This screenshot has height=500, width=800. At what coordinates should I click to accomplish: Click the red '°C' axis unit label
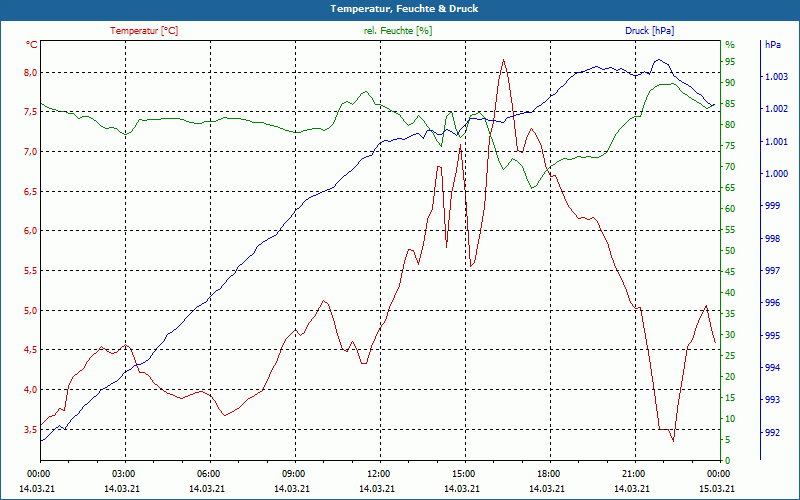(31, 45)
